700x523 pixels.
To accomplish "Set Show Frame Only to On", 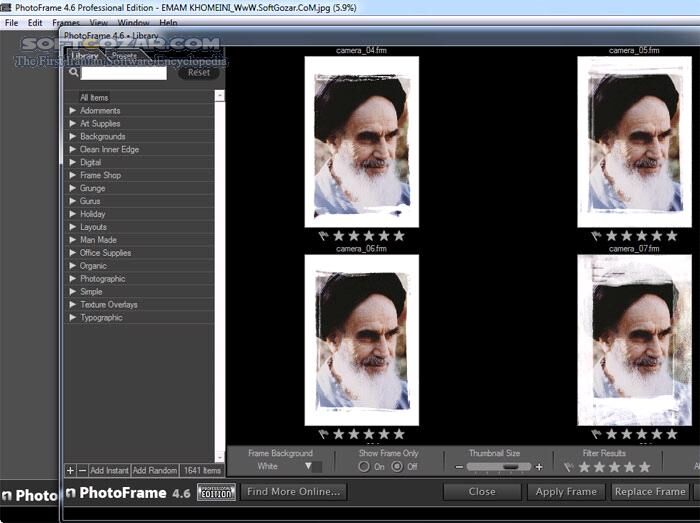I will (x=364, y=467).
